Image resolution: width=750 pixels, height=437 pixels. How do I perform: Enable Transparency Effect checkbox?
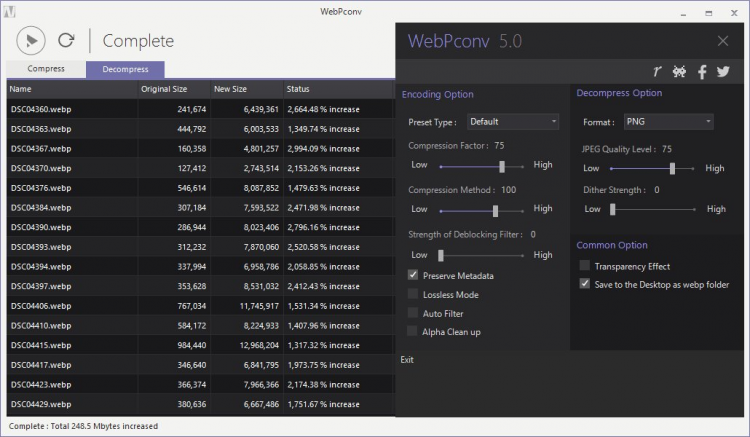click(x=585, y=265)
